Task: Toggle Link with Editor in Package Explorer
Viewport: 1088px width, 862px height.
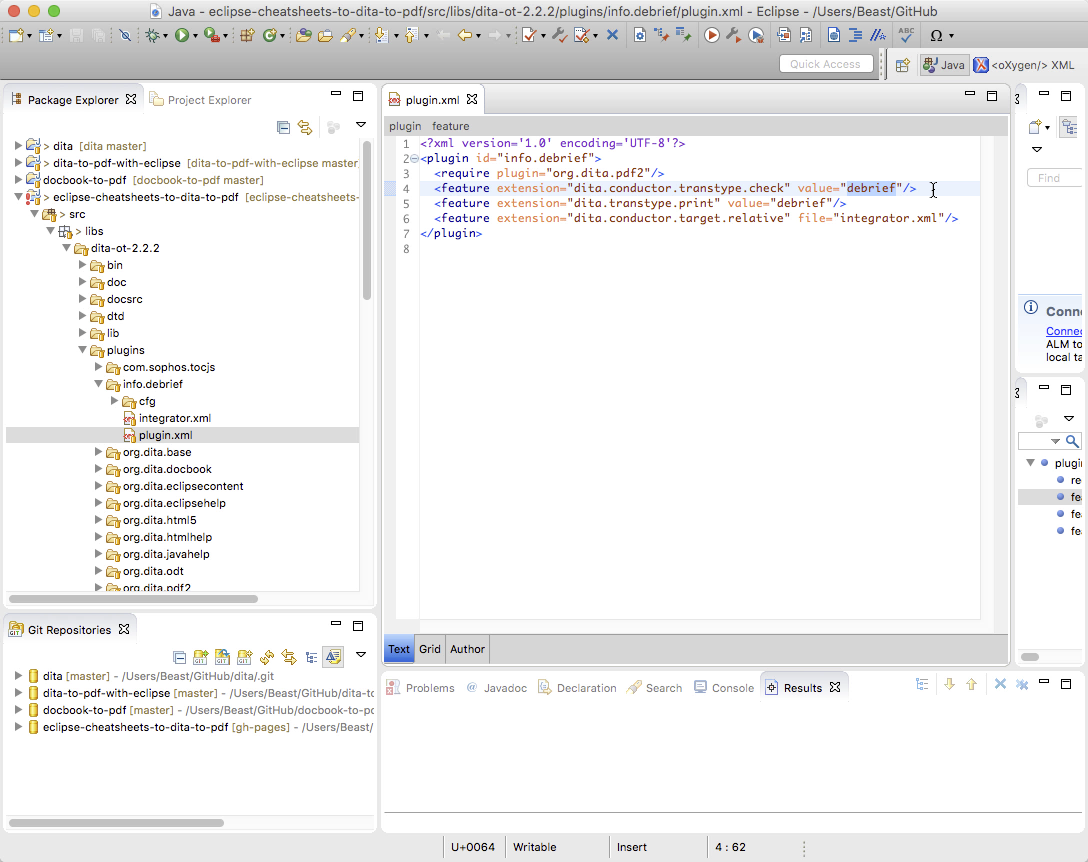Action: point(305,127)
